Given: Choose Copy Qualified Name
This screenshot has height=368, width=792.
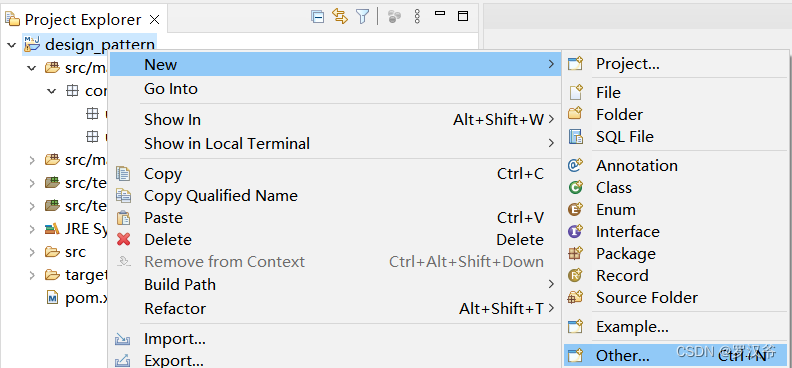Looking at the screenshot, I should (x=335, y=196).
